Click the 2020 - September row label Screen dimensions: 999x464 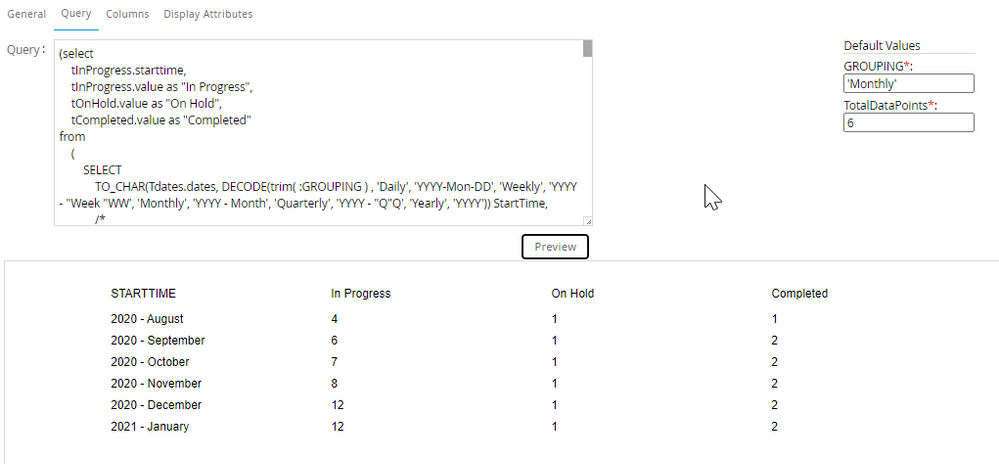157,340
